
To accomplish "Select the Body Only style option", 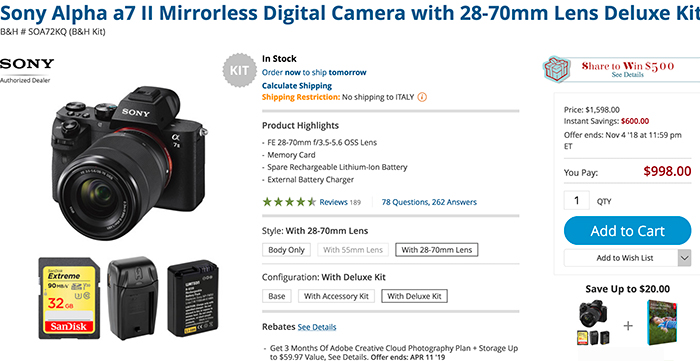I will (x=286, y=250).
